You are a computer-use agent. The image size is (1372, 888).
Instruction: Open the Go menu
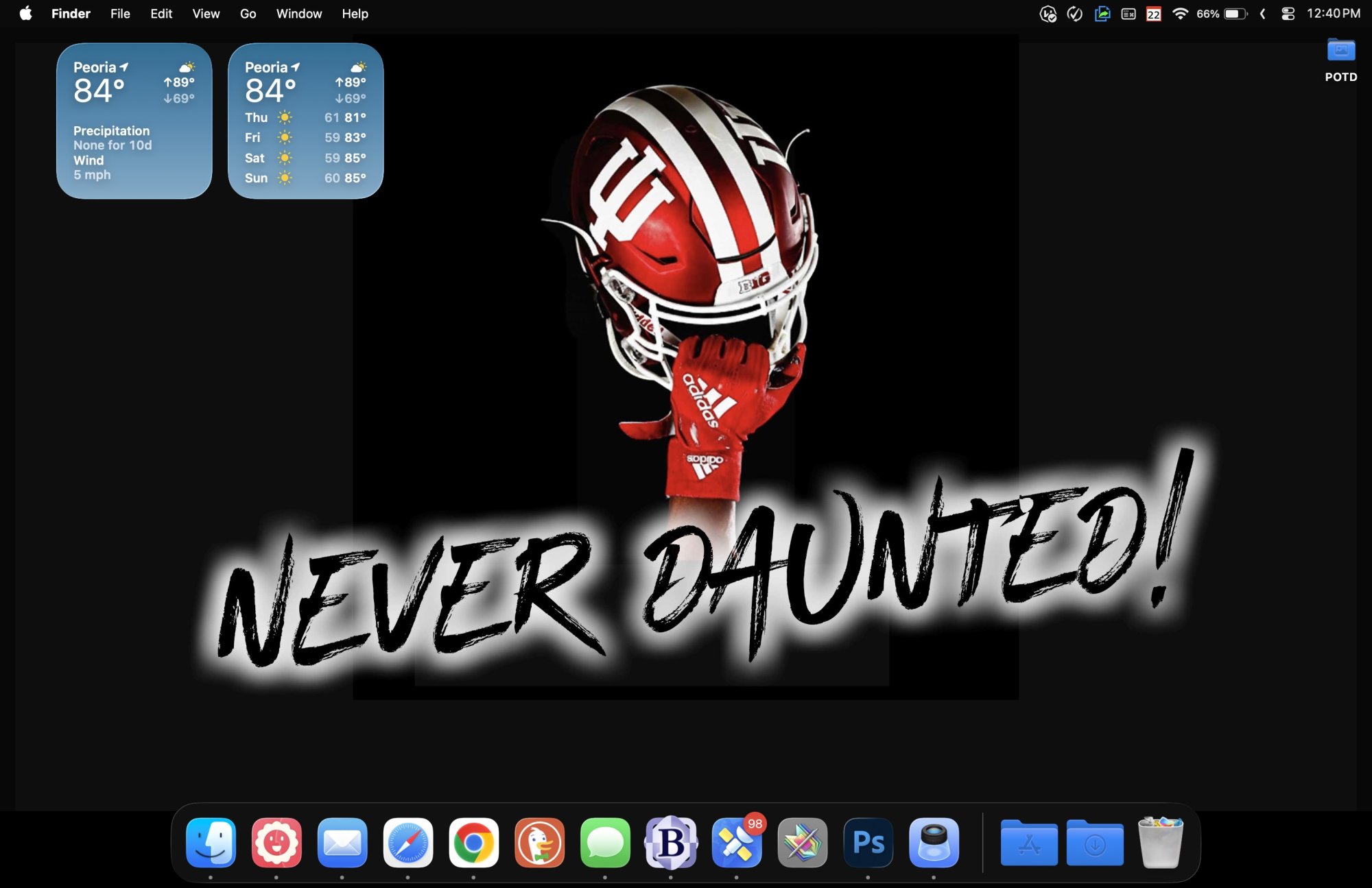click(x=248, y=14)
